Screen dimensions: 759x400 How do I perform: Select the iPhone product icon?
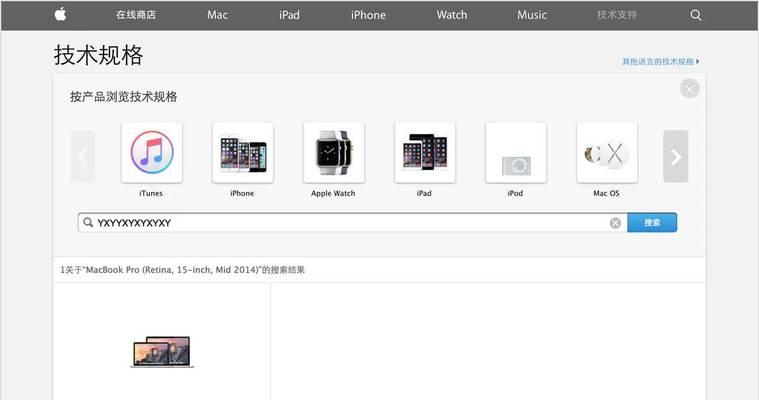[243, 153]
